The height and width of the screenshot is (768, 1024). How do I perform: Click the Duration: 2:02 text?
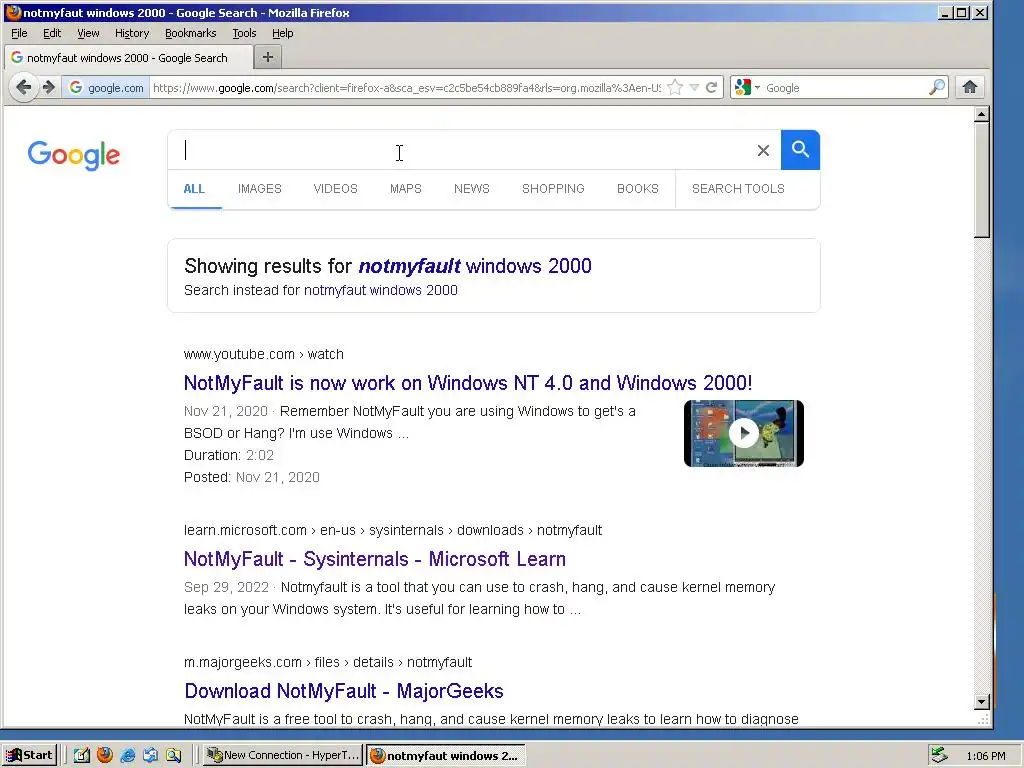[229, 455]
